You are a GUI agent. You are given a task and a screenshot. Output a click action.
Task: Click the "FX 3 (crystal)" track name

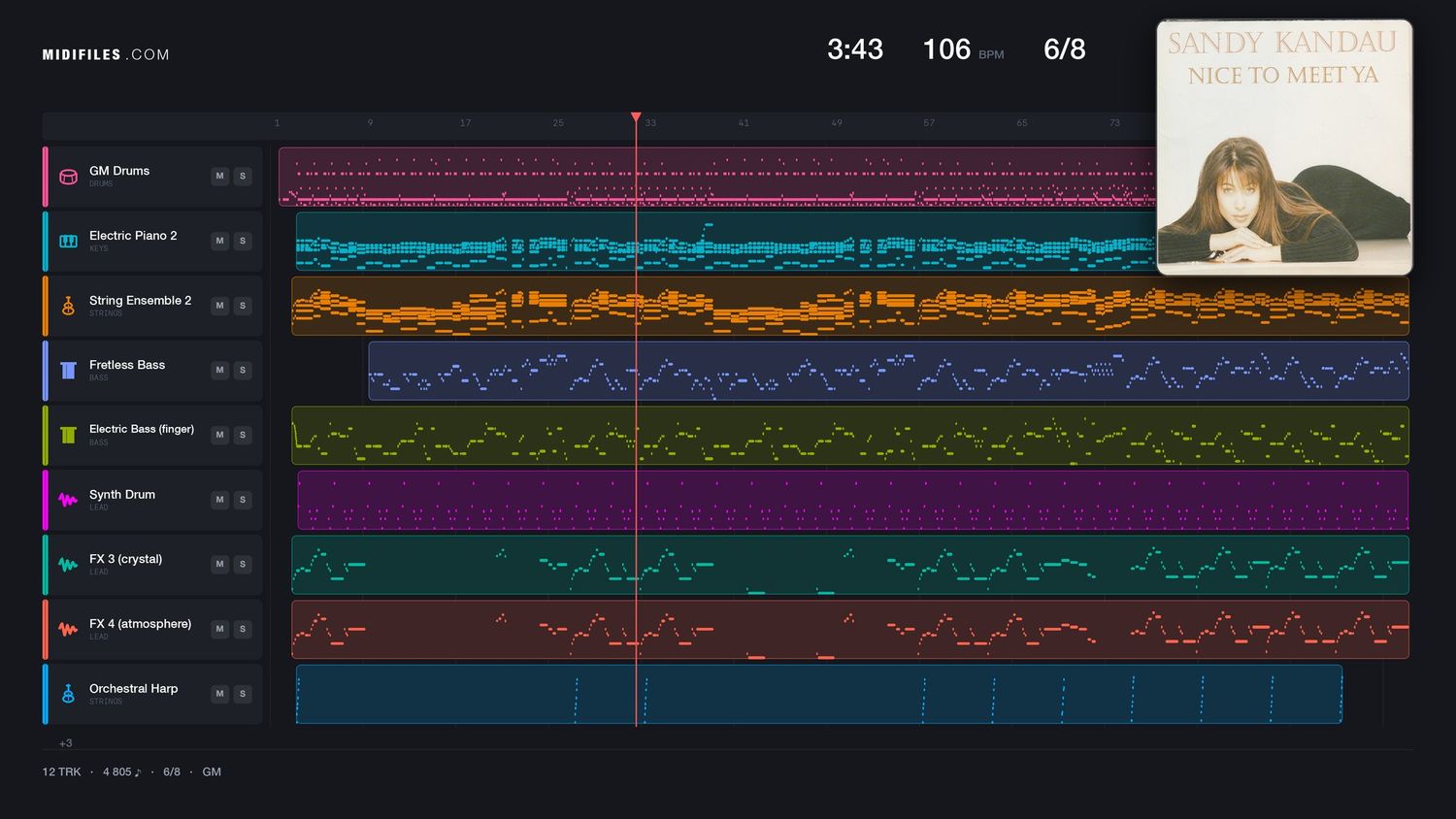point(125,559)
